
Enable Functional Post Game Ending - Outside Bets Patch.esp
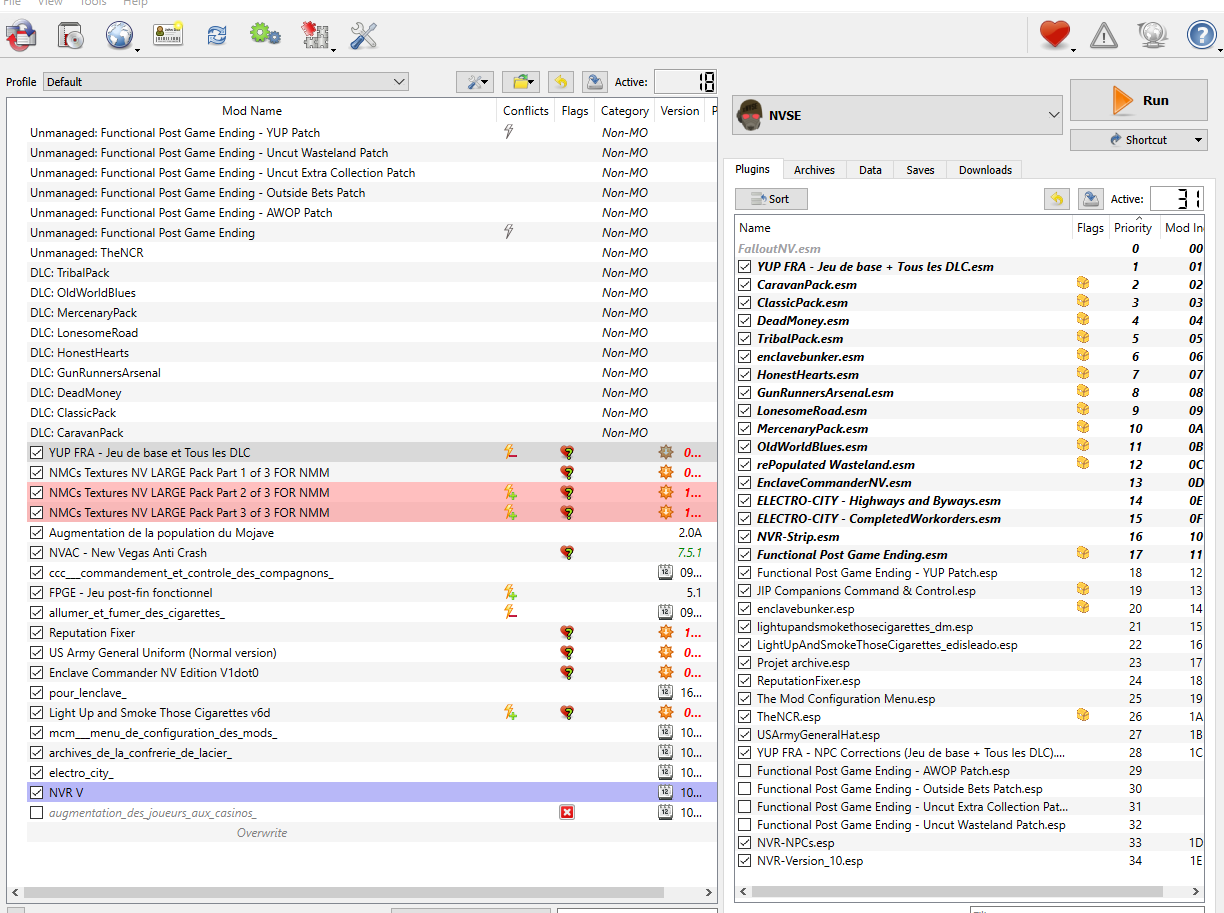point(745,788)
